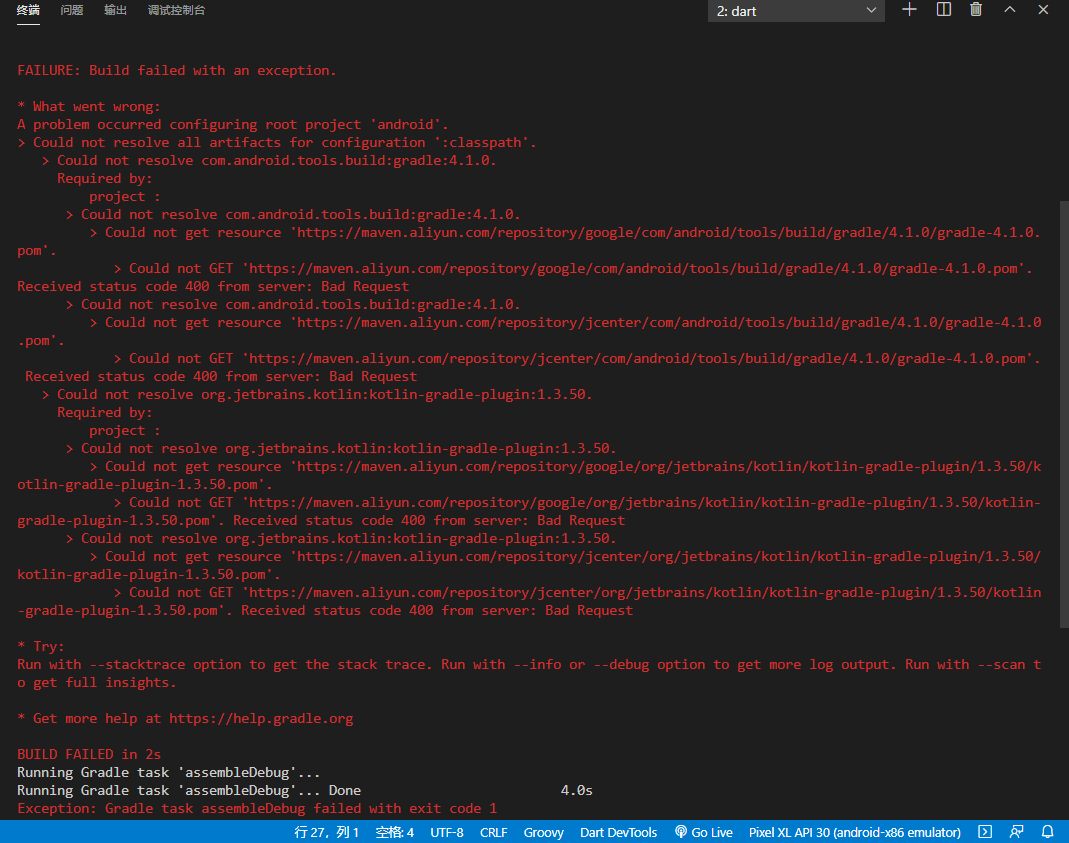
Task: Open notifications bell in status bar
Action: 1048,831
